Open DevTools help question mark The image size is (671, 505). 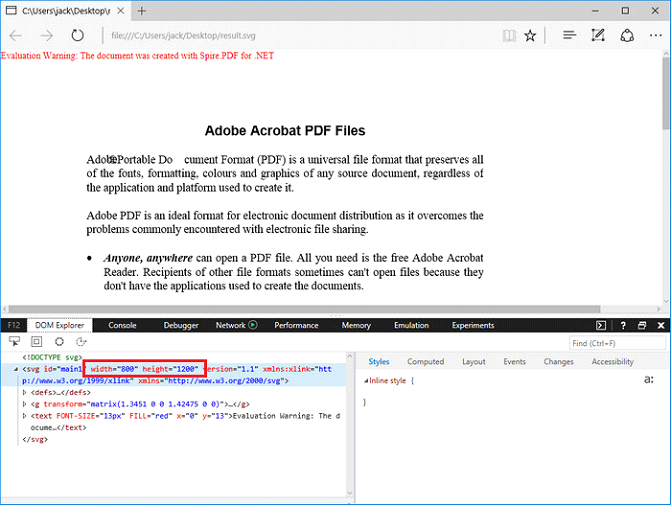pyautogui.click(x=623, y=326)
